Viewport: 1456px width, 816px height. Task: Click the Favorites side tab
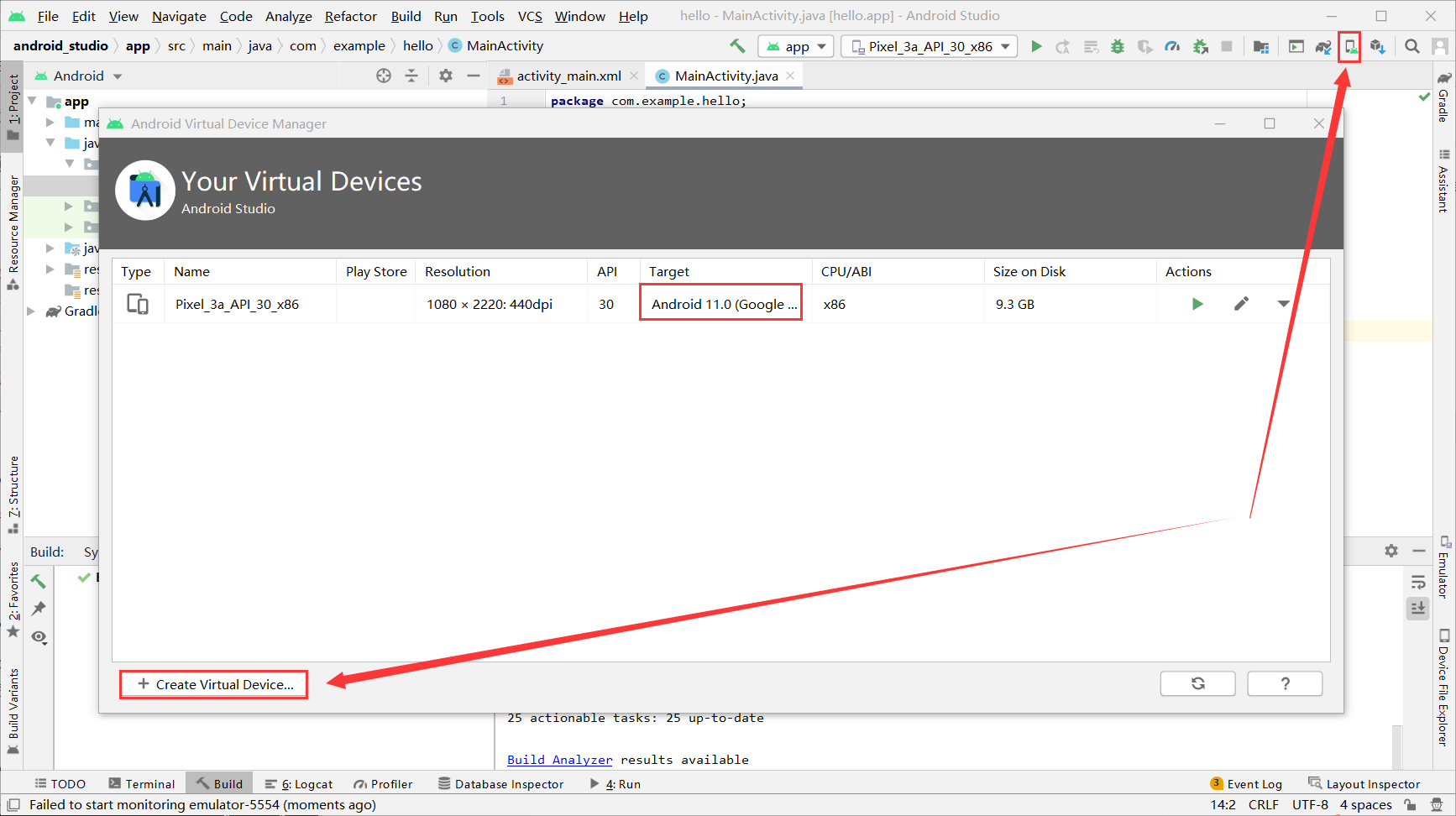click(13, 599)
